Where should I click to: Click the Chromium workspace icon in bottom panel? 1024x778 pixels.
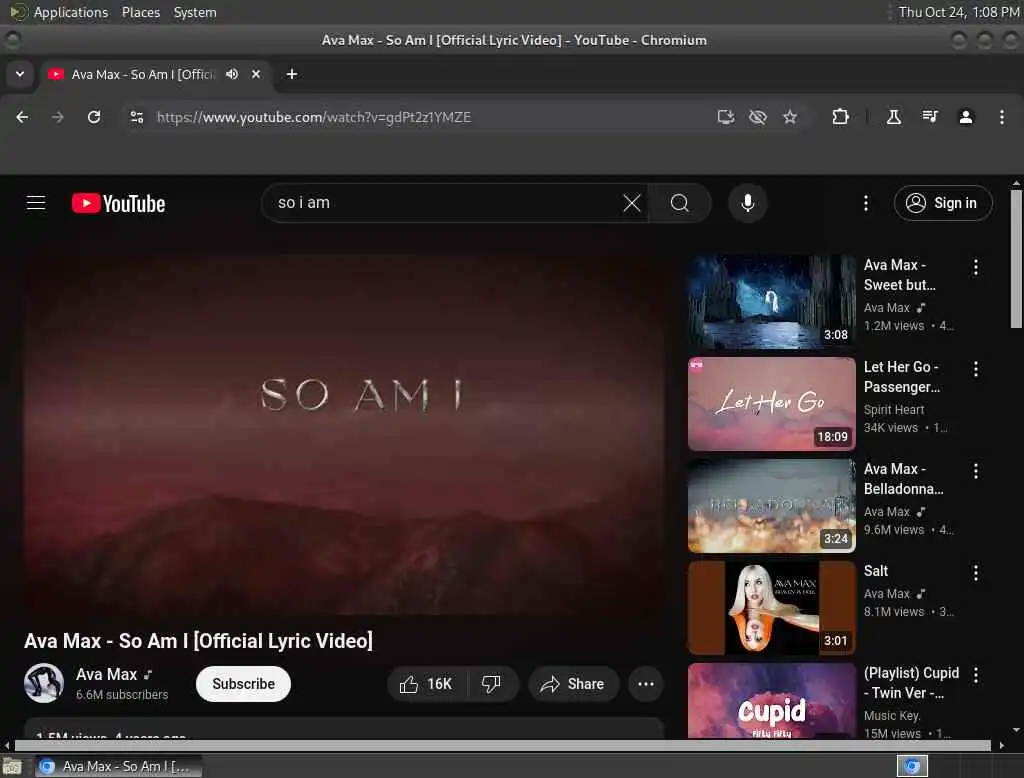(912, 766)
